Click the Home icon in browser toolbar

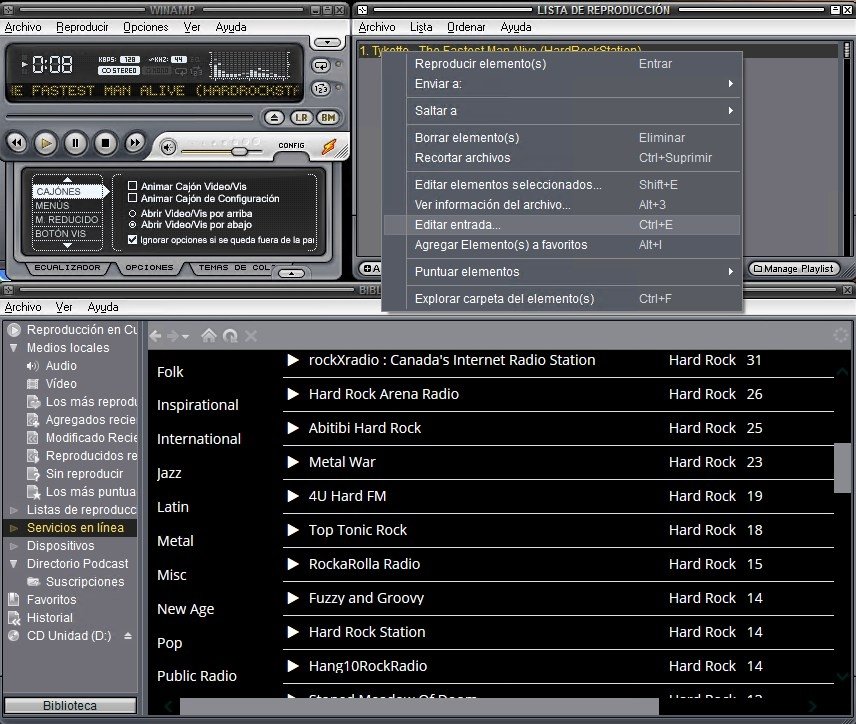pyautogui.click(x=209, y=335)
